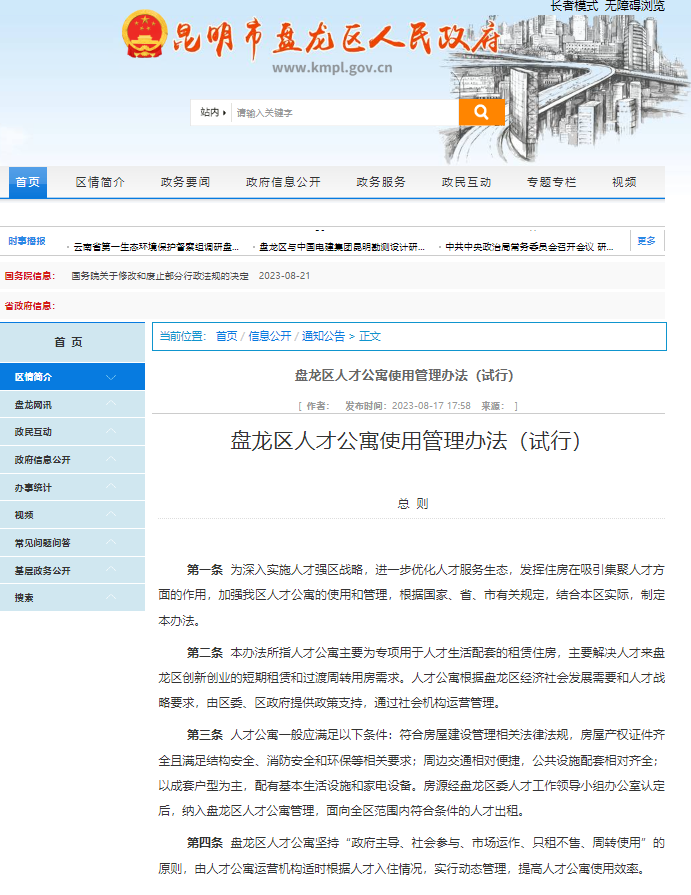This screenshot has height=895, width=691.
Task: Click breadcrumb 首页 link
Action: coord(227,336)
